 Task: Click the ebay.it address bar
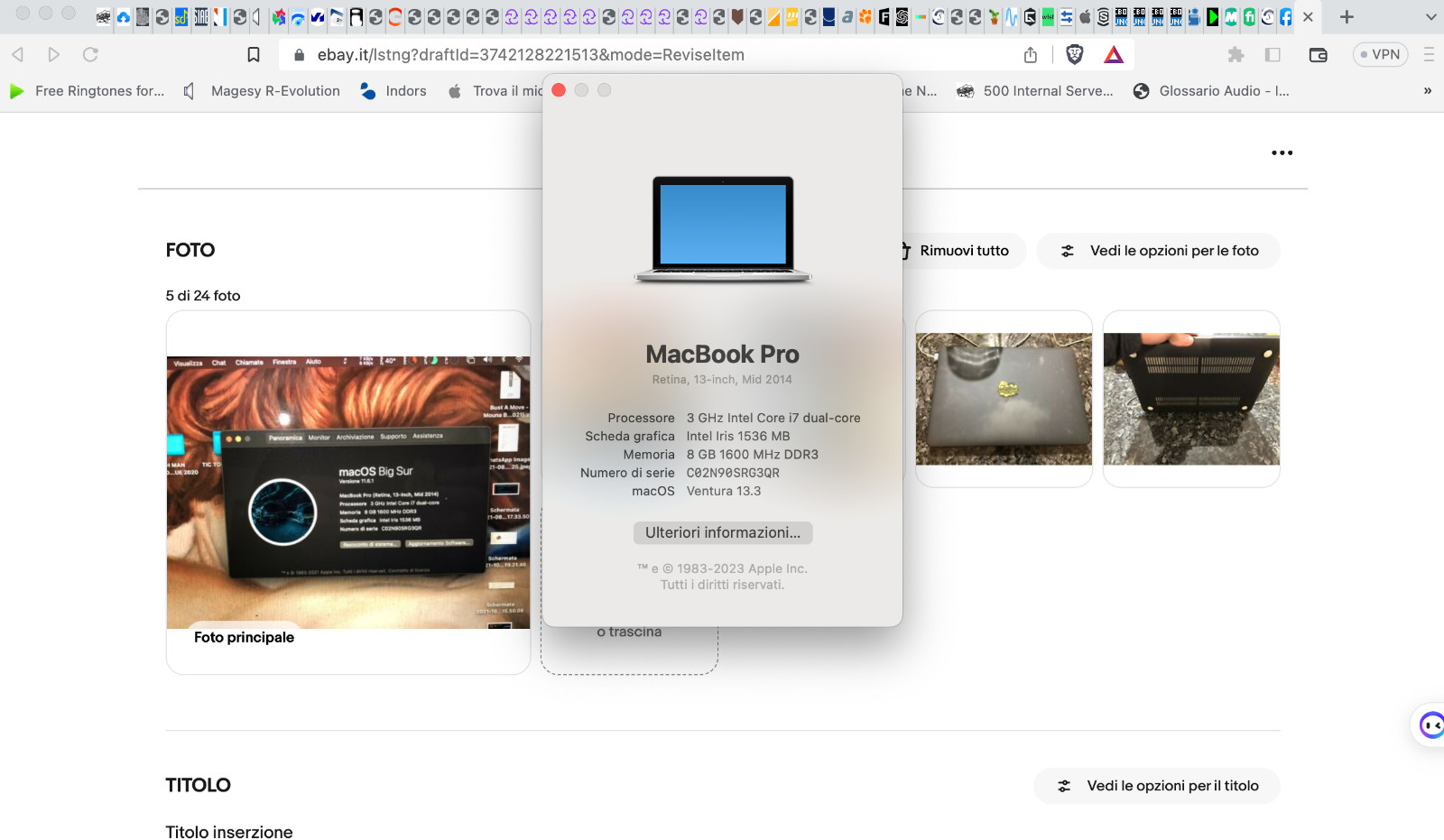point(531,55)
